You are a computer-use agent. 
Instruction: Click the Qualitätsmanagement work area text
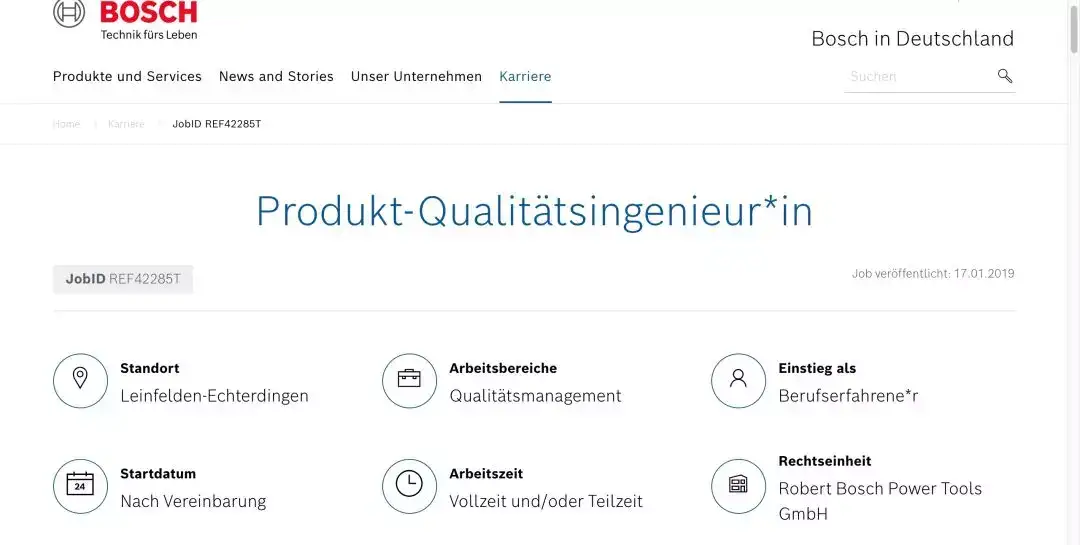pyautogui.click(x=535, y=396)
